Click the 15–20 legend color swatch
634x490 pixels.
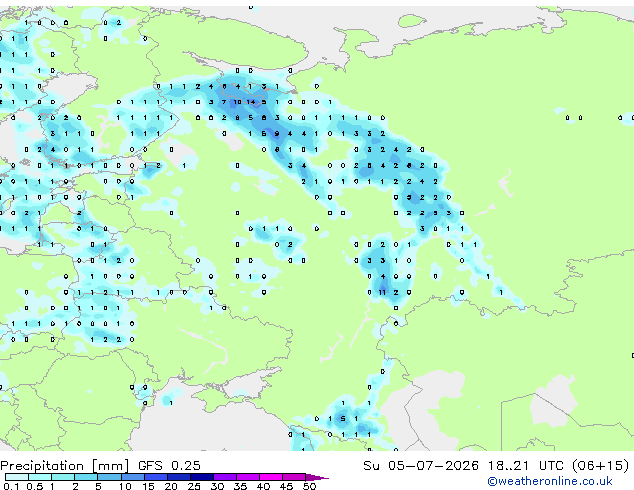point(156,477)
